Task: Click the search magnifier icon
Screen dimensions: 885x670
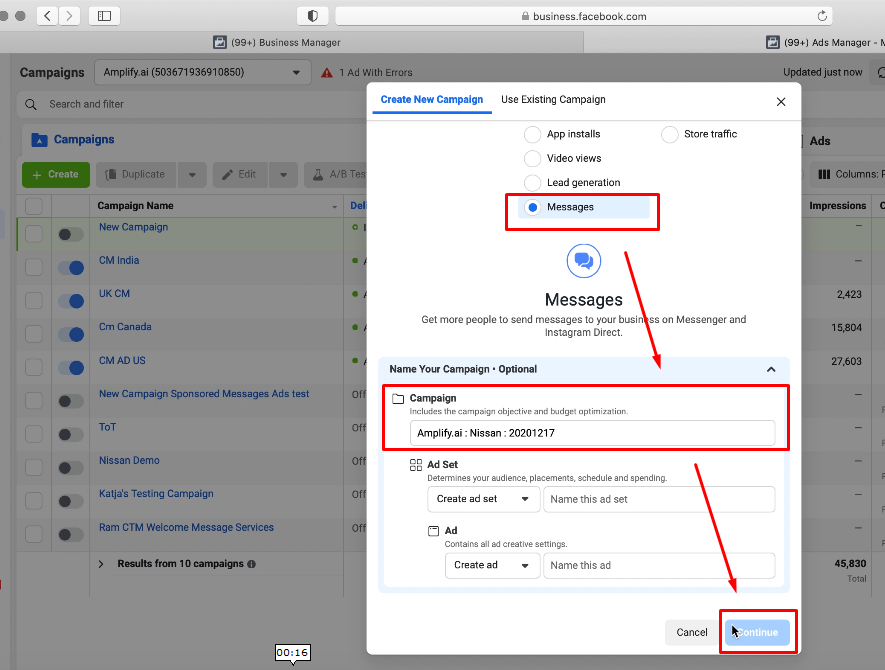Action: (31, 104)
